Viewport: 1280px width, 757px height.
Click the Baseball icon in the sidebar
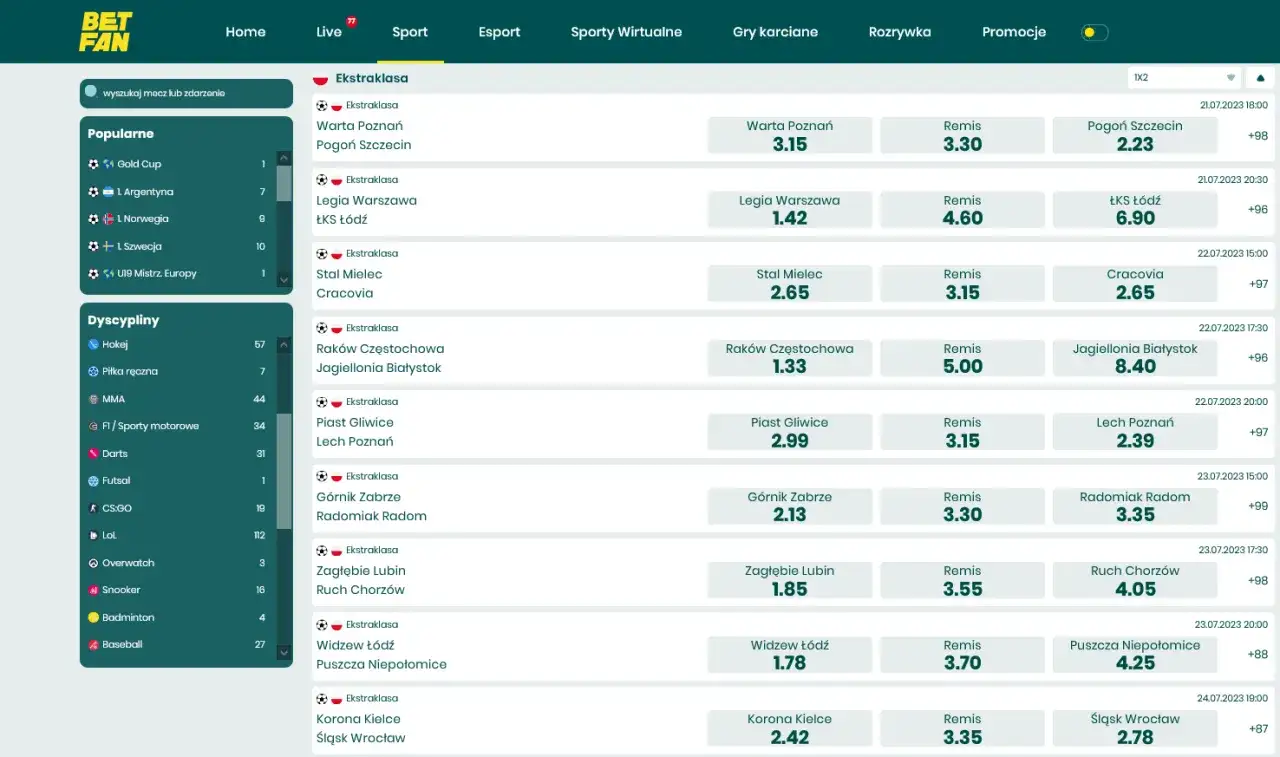93,645
